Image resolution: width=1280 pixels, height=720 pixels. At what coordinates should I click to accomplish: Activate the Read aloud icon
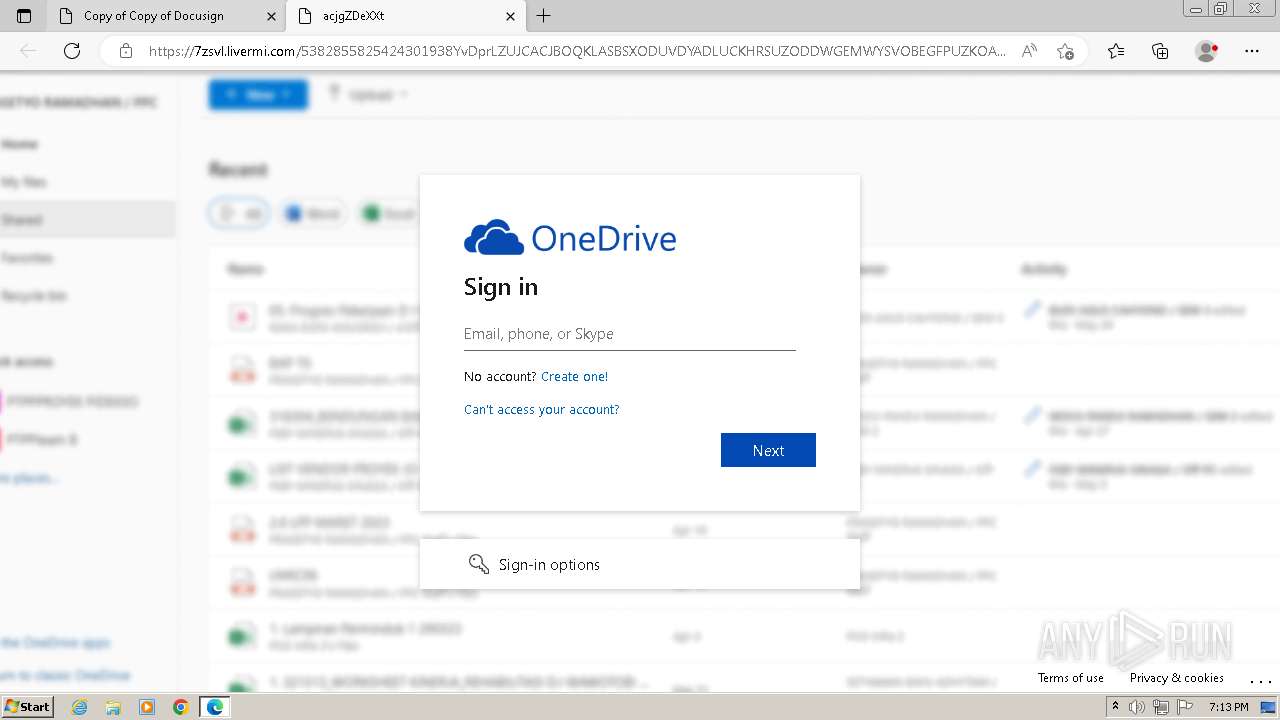[1028, 51]
